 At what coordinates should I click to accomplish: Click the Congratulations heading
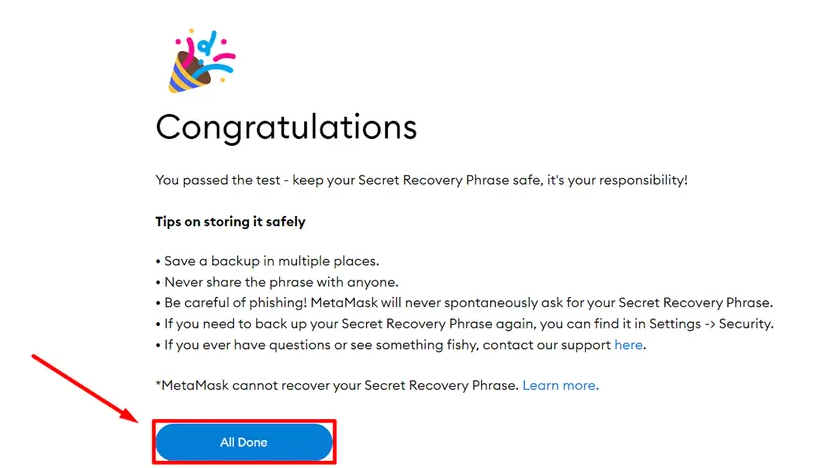point(286,127)
